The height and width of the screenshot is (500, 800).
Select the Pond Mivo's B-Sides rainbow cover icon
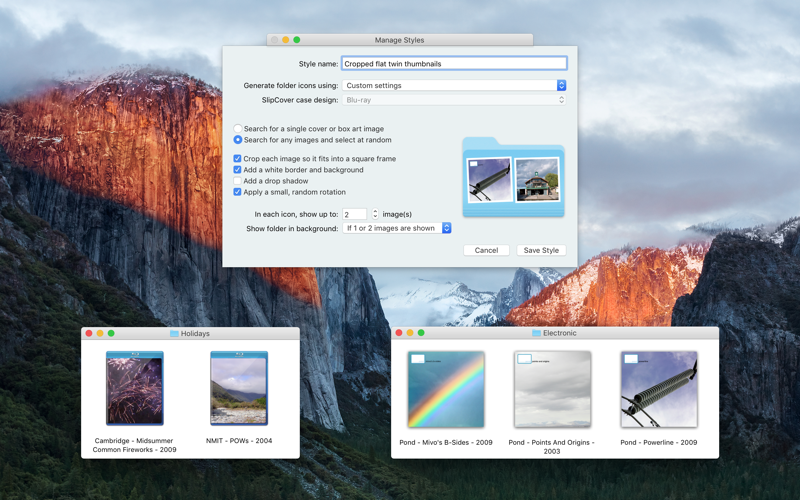pos(446,389)
